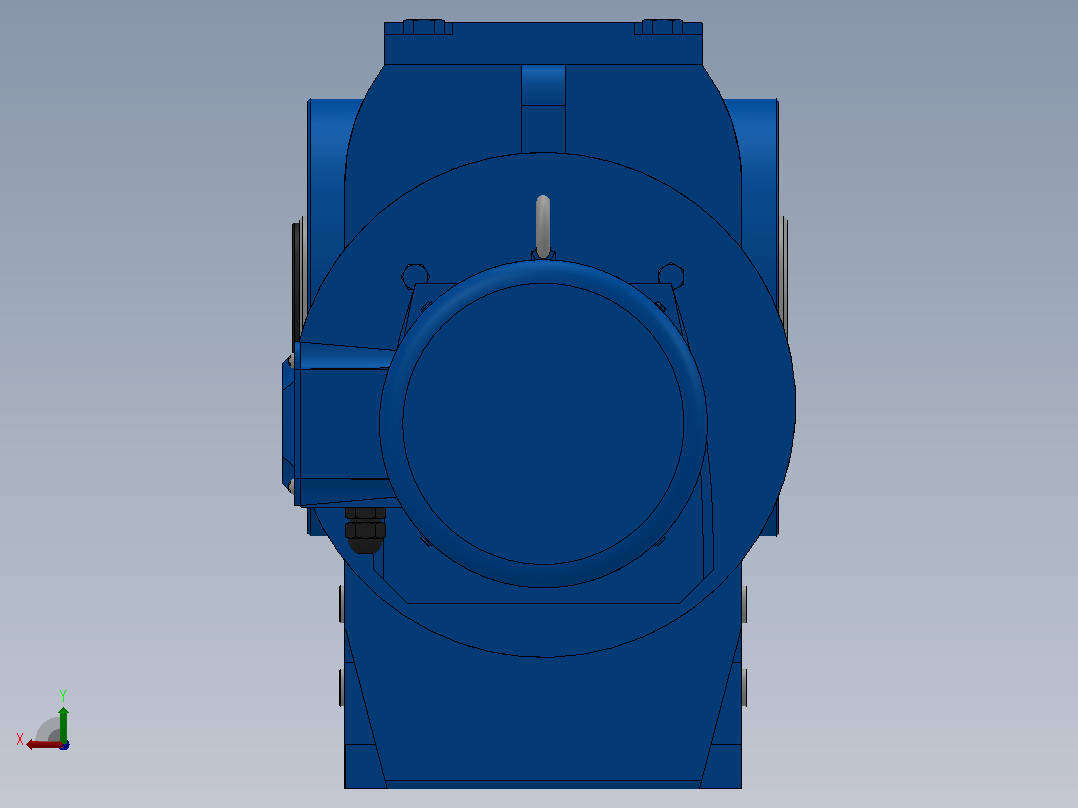
Task: Select the round motor end cover face
Action: point(543,424)
